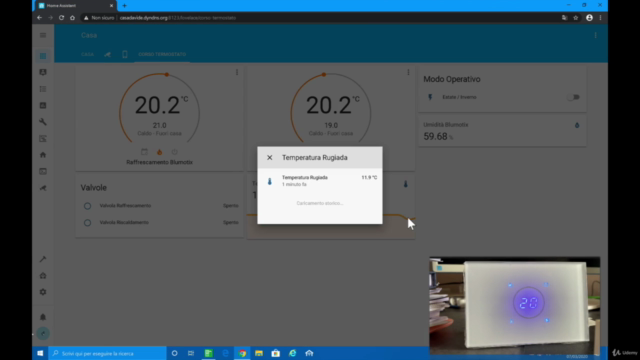
Task: Open the Windows Start menu
Action: pyautogui.click(x=40, y=353)
